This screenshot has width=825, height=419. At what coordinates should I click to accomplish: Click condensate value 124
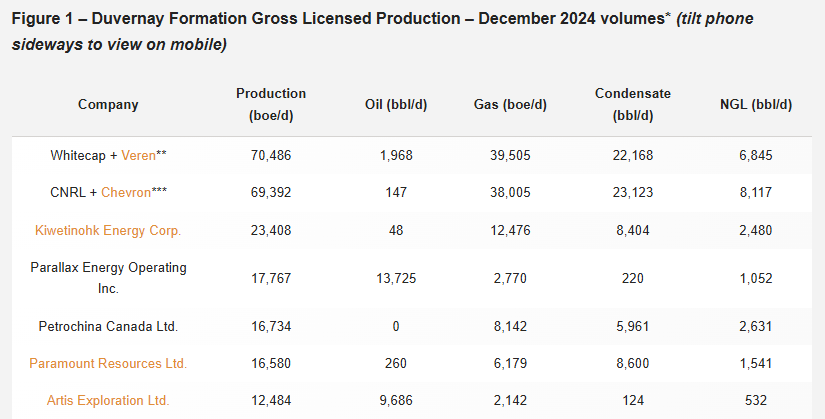click(x=633, y=401)
